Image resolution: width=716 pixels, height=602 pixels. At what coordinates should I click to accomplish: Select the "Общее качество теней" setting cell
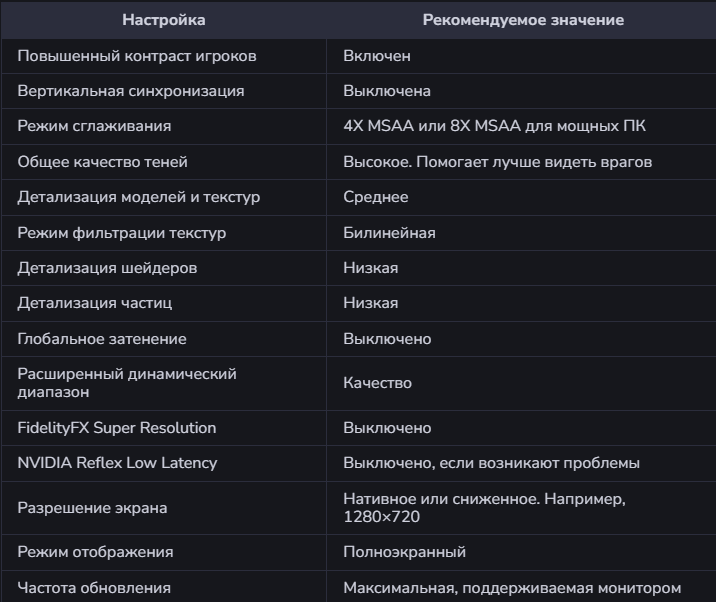point(103,161)
